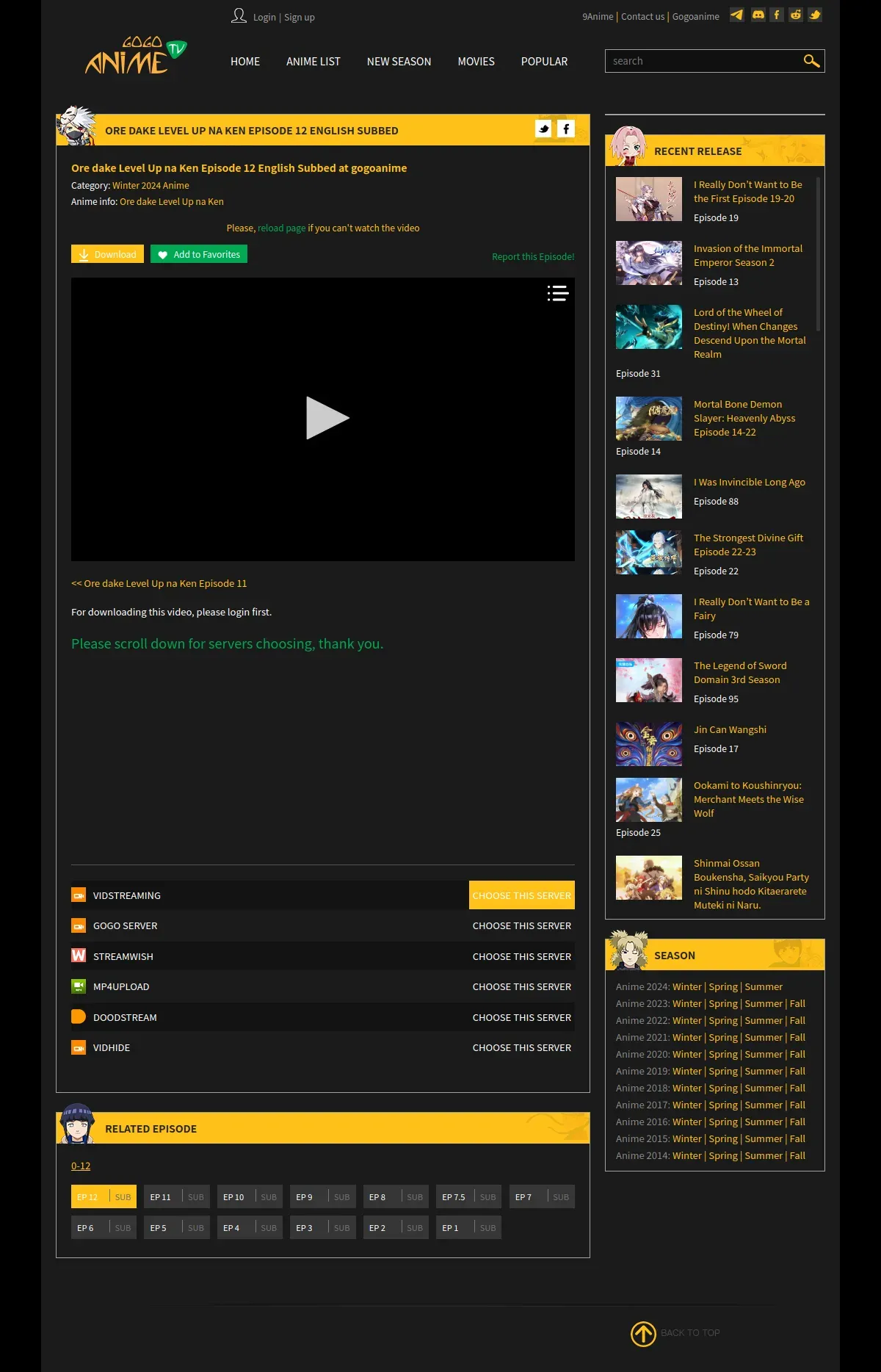
Task: Click Report this Episode link
Action: click(x=533, y=257)
